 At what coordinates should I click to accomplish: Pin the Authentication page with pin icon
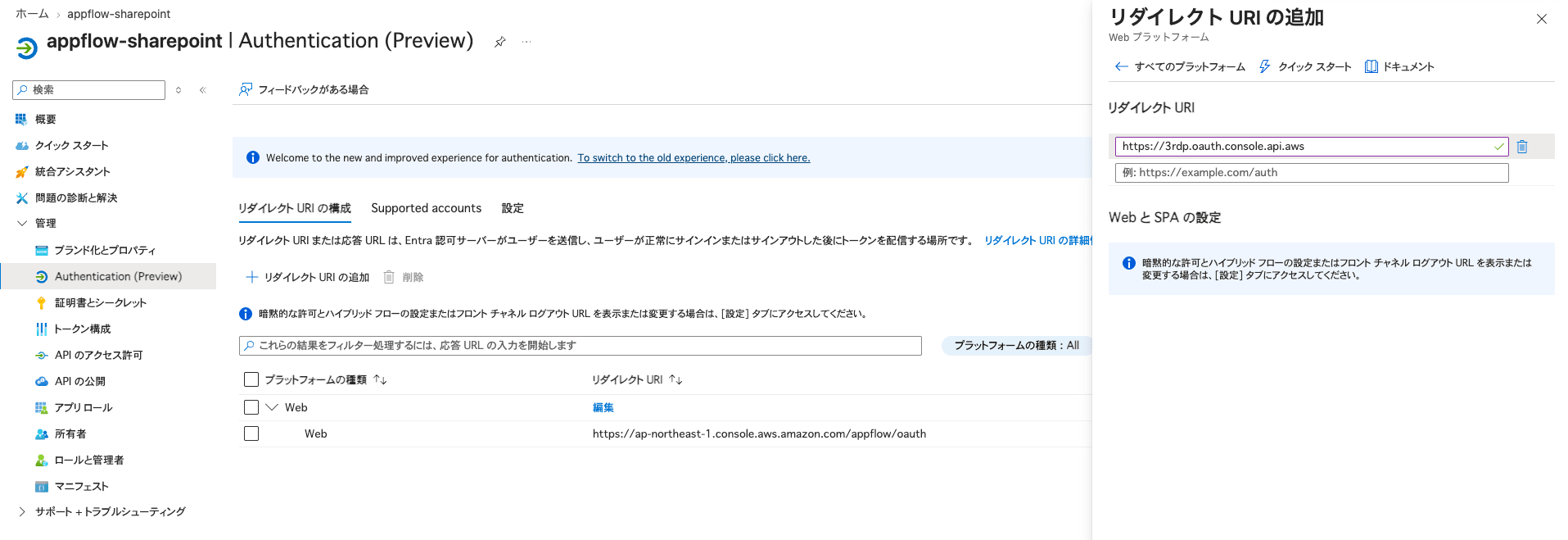point(499,42)
